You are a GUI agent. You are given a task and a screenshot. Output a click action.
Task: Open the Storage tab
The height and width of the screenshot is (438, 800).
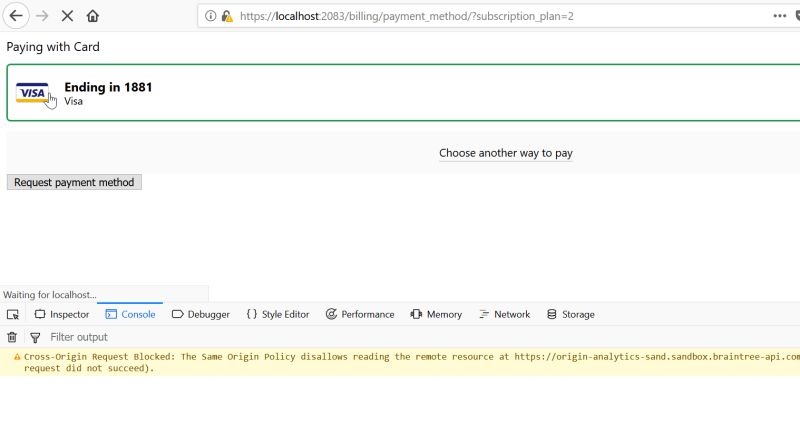(x=570, y=314)
